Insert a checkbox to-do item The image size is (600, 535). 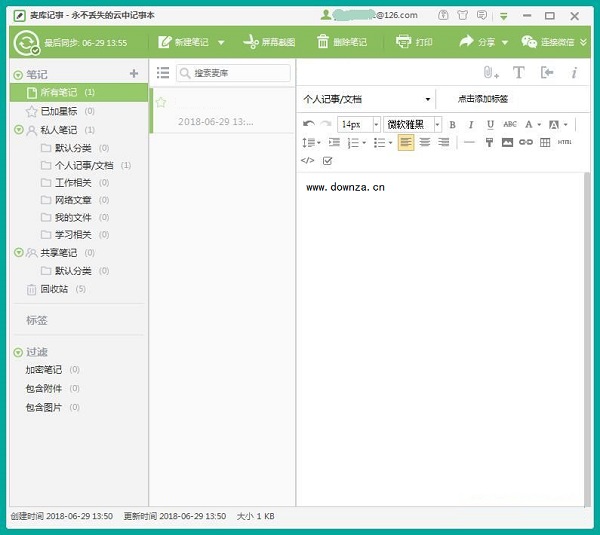point(327,160)
